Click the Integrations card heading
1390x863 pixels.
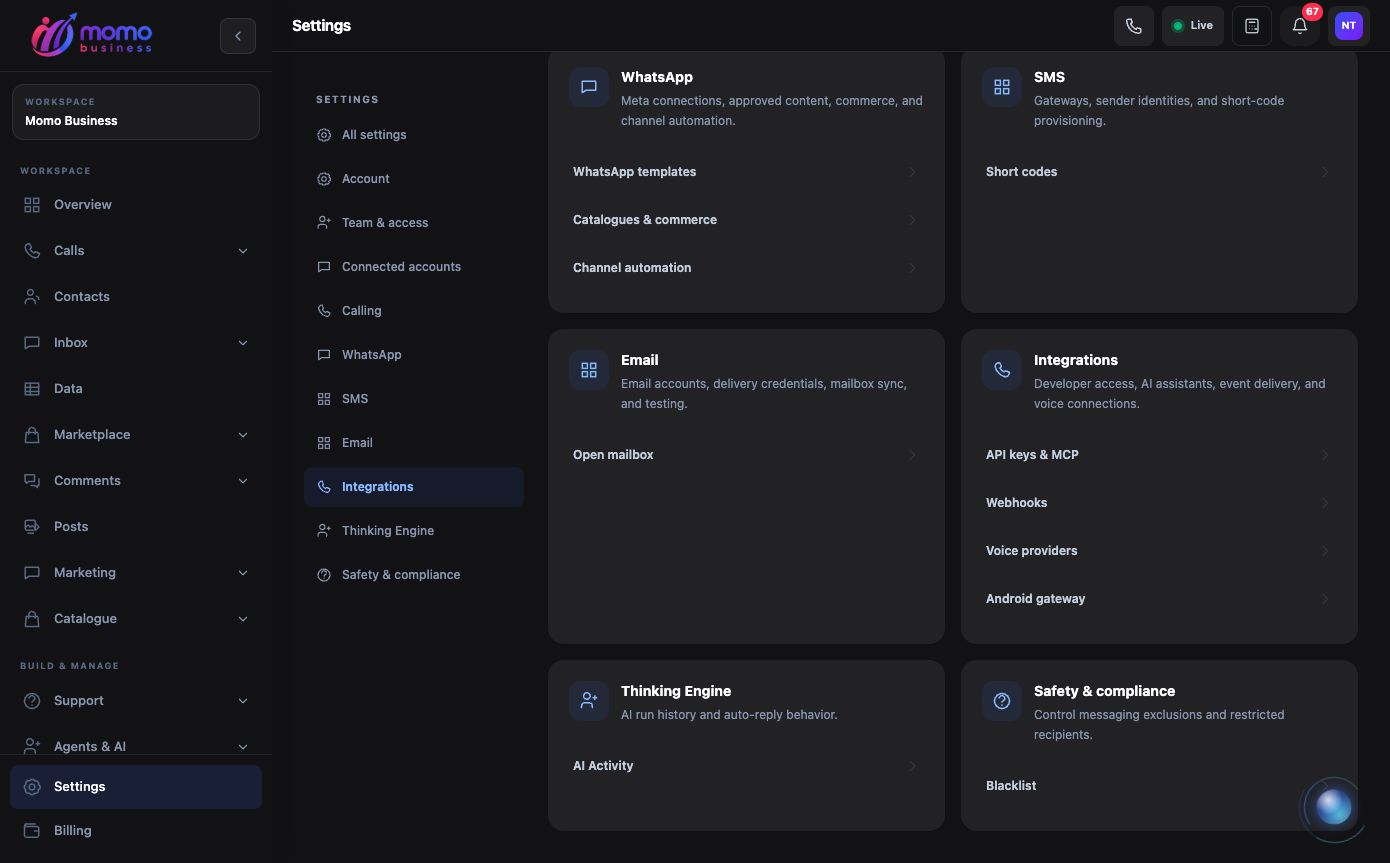click(1076, 360)
